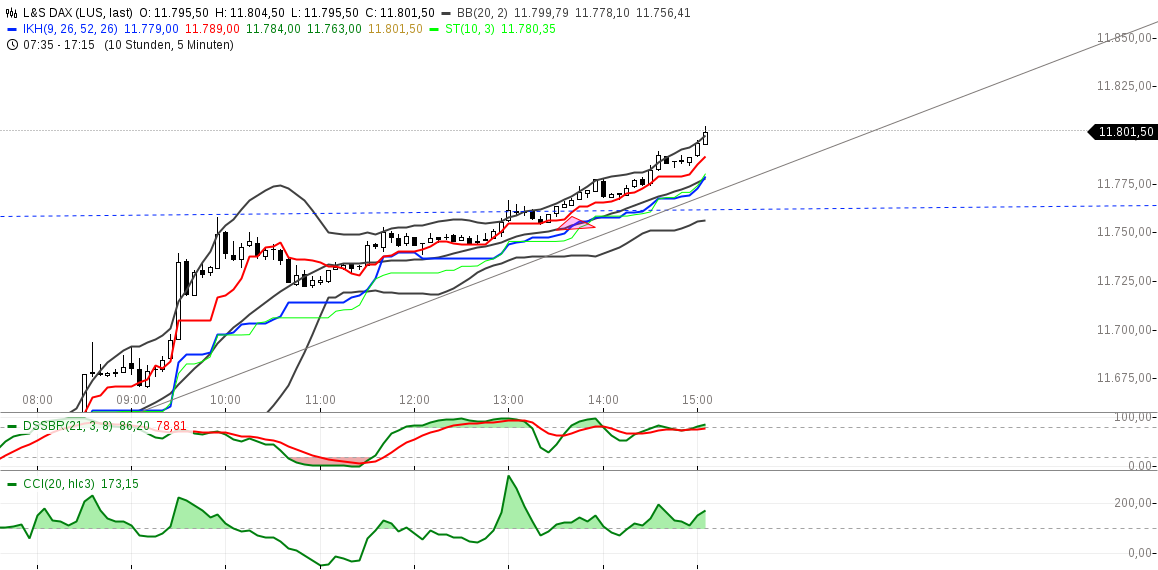Click the 12:00 time axis label
Screen dimensions: 1158x570
click(414, 400)
